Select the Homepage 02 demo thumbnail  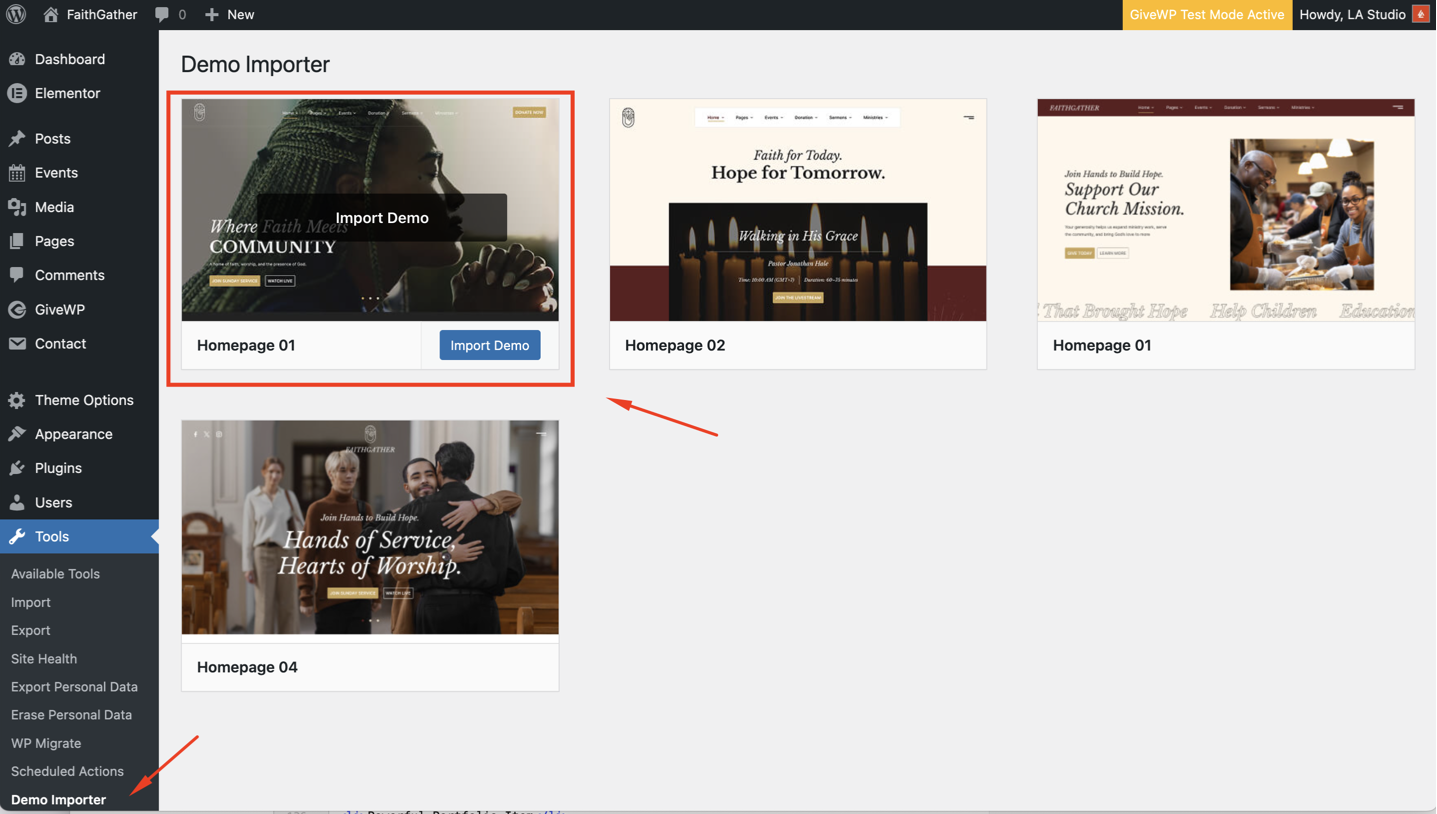click(797, 210)
